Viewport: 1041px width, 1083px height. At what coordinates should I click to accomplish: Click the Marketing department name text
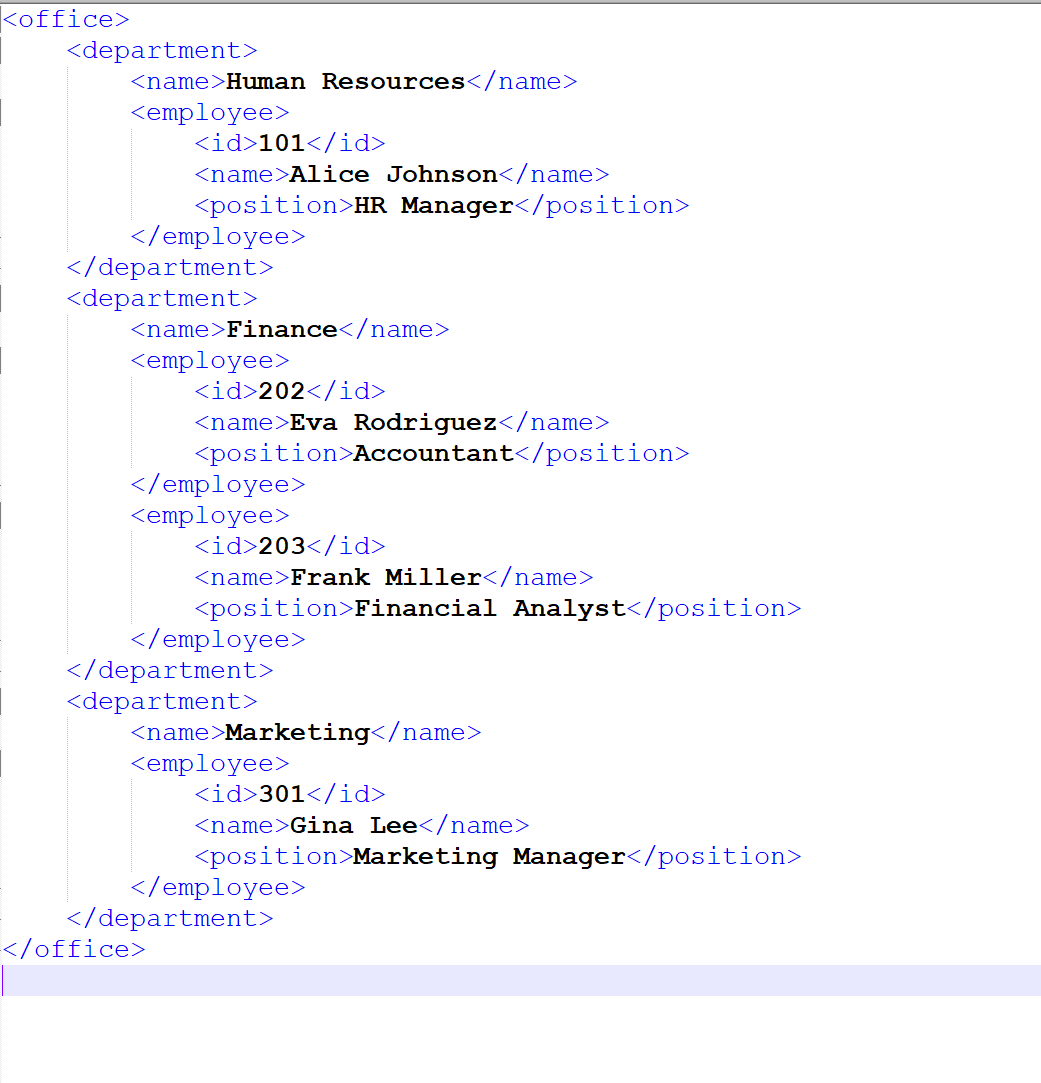pos(297,732)
